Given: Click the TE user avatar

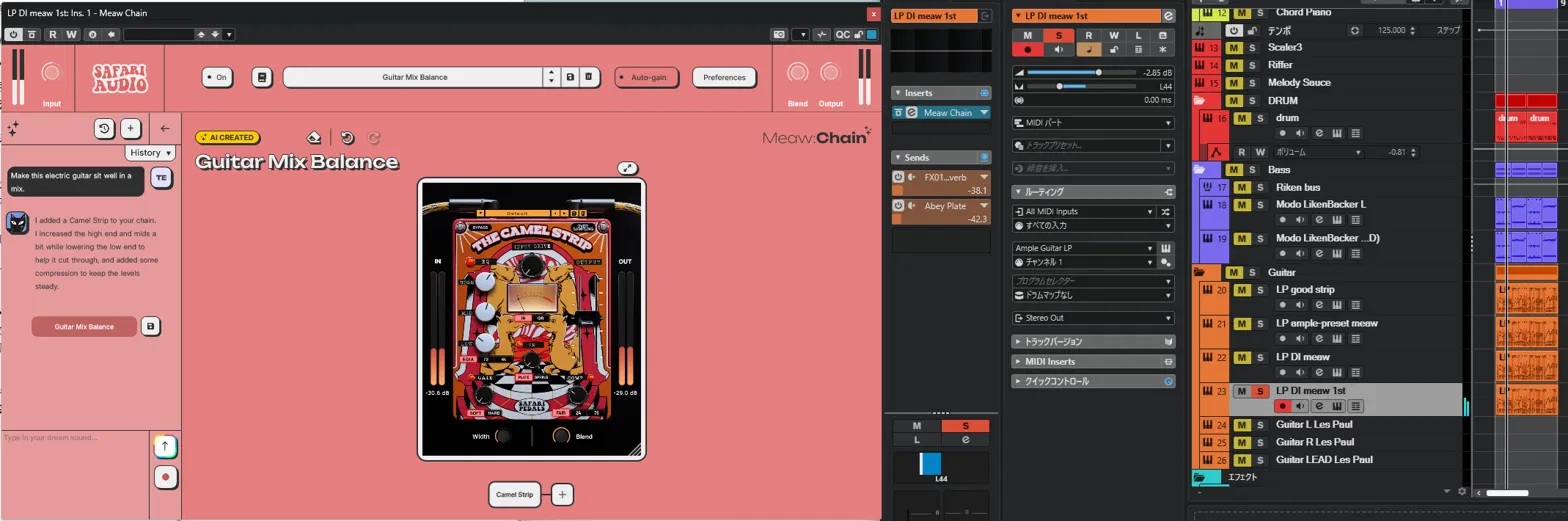Looking at the screenshot, I should point(161,177).
